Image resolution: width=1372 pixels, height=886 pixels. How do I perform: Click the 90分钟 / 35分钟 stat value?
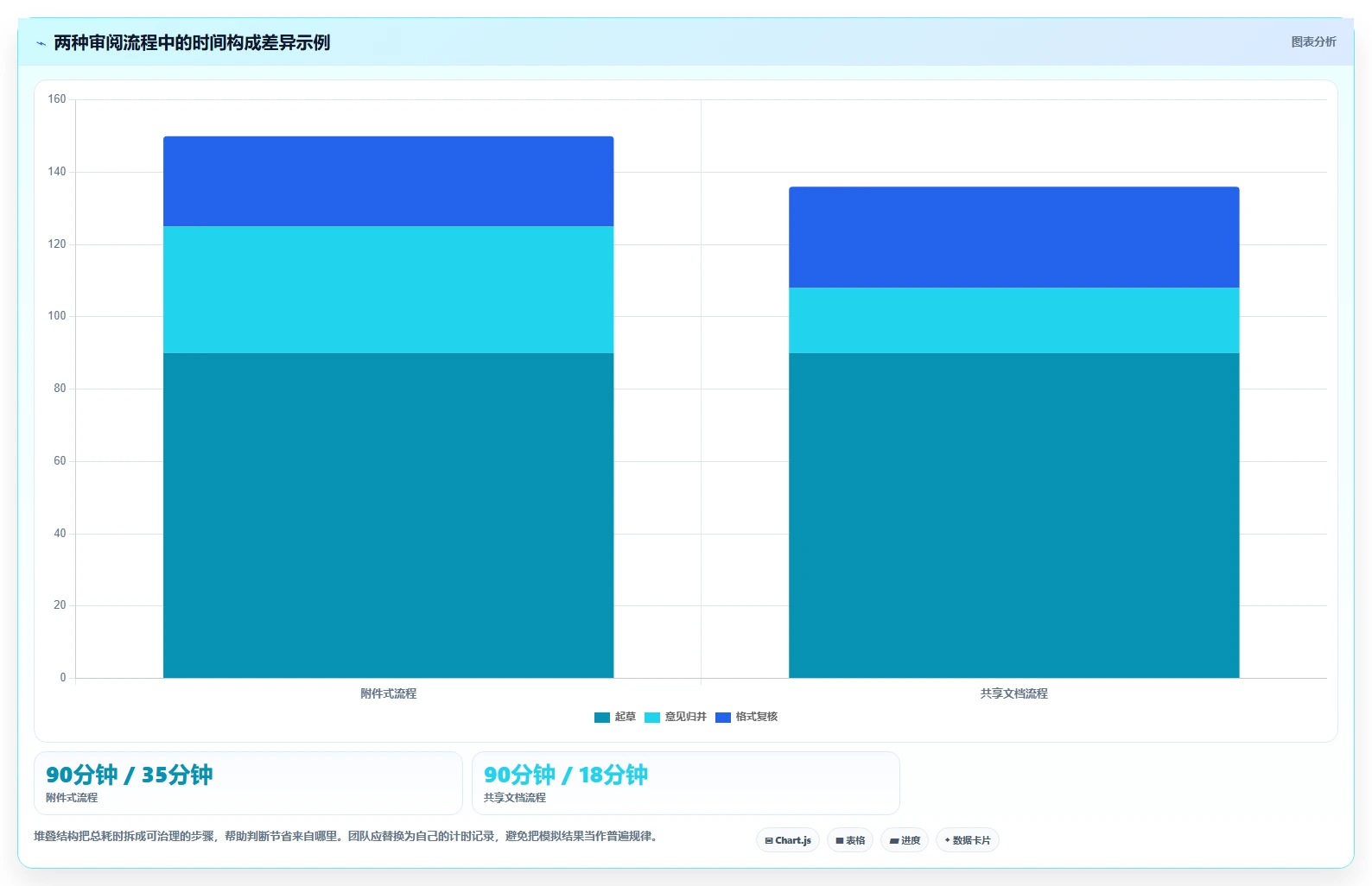pos(130,775)
